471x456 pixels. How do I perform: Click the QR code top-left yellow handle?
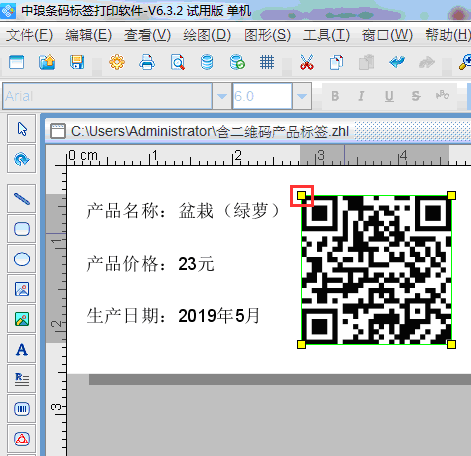click(x=301, y=196)
